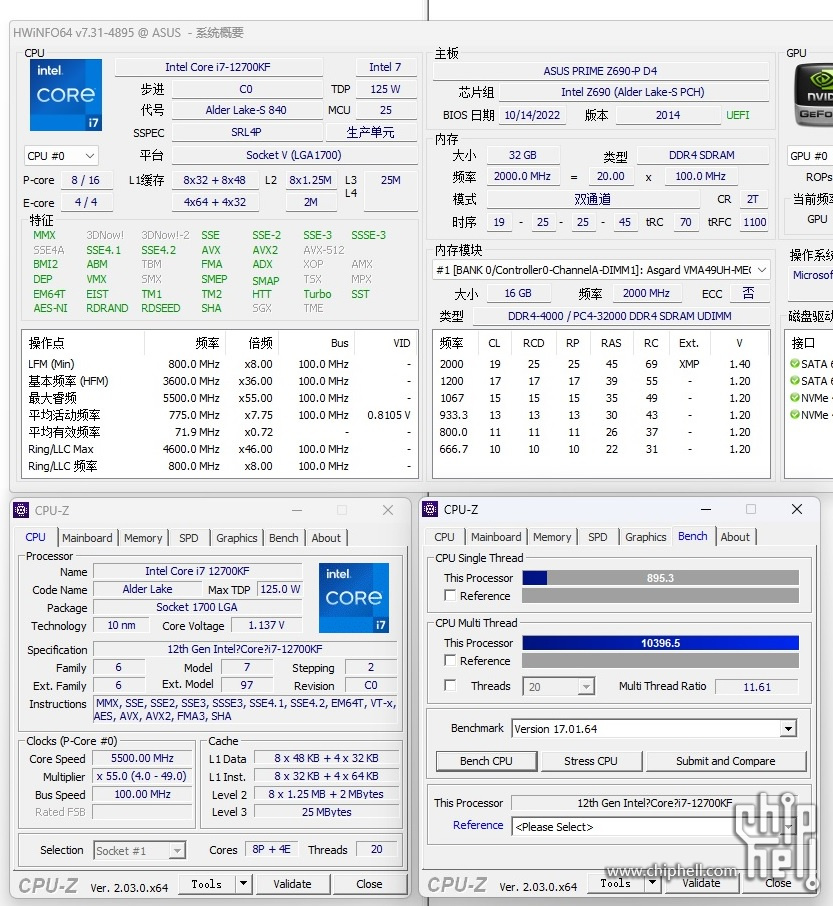
Task: Enable the Reference checkbox under CPU Single Thread
Action: [x=450, y=595]
